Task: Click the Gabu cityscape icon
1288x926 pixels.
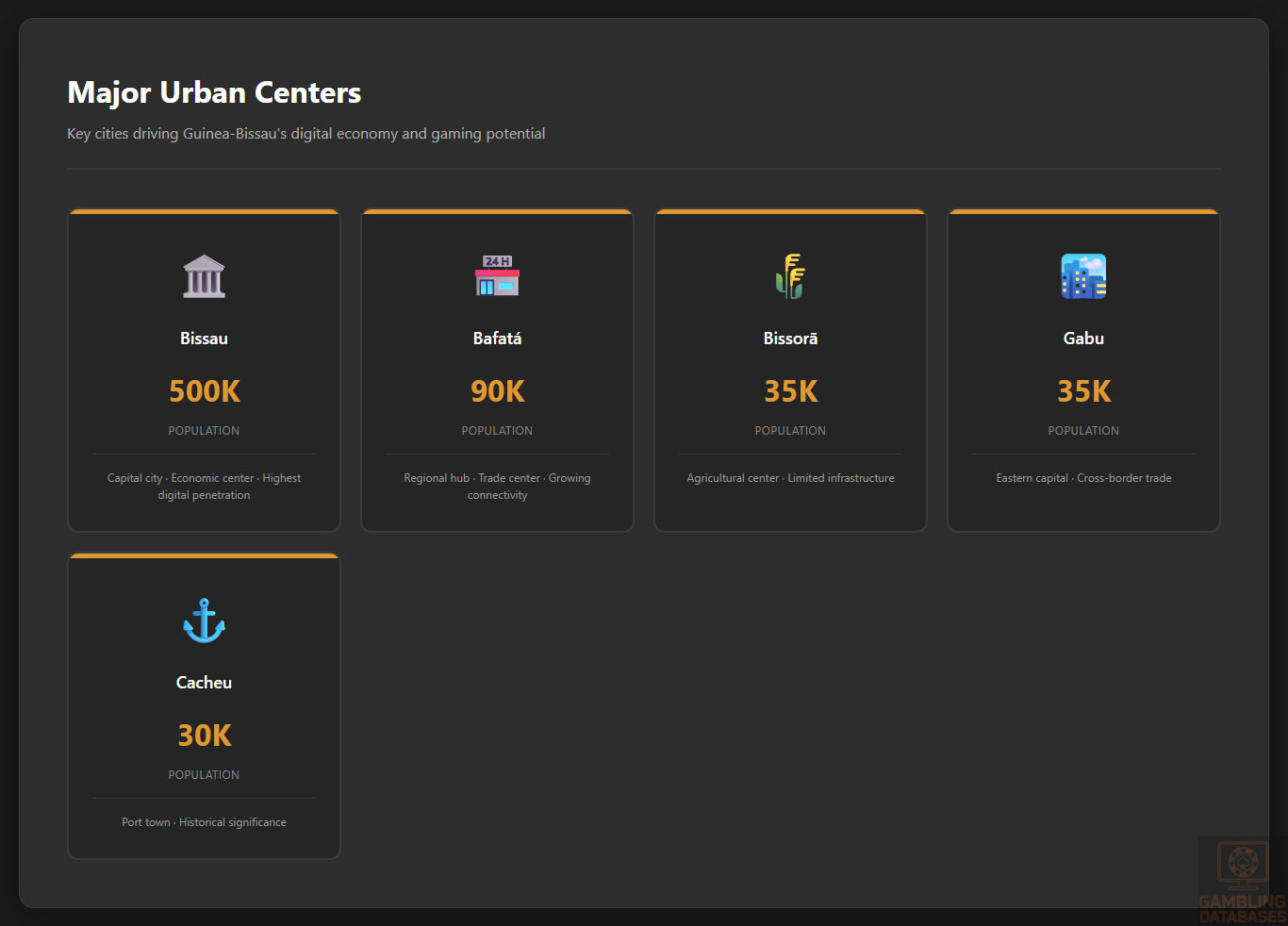Action: [x=1083, y=276]
